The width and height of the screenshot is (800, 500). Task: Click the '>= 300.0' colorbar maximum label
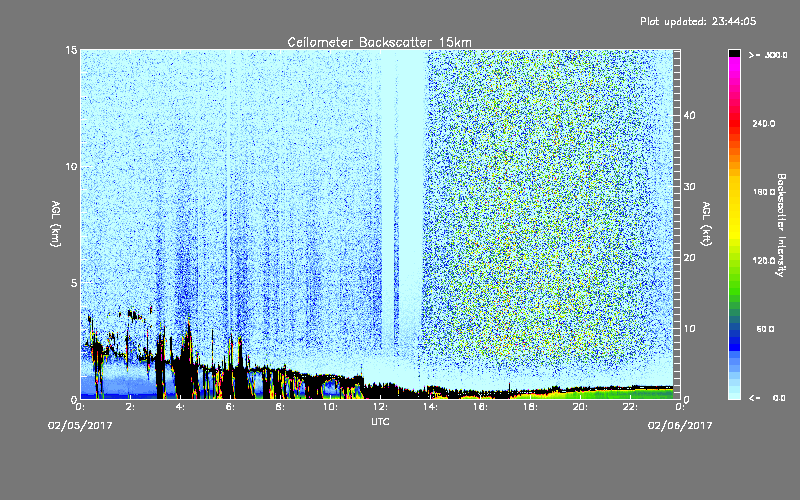point(768,55)
